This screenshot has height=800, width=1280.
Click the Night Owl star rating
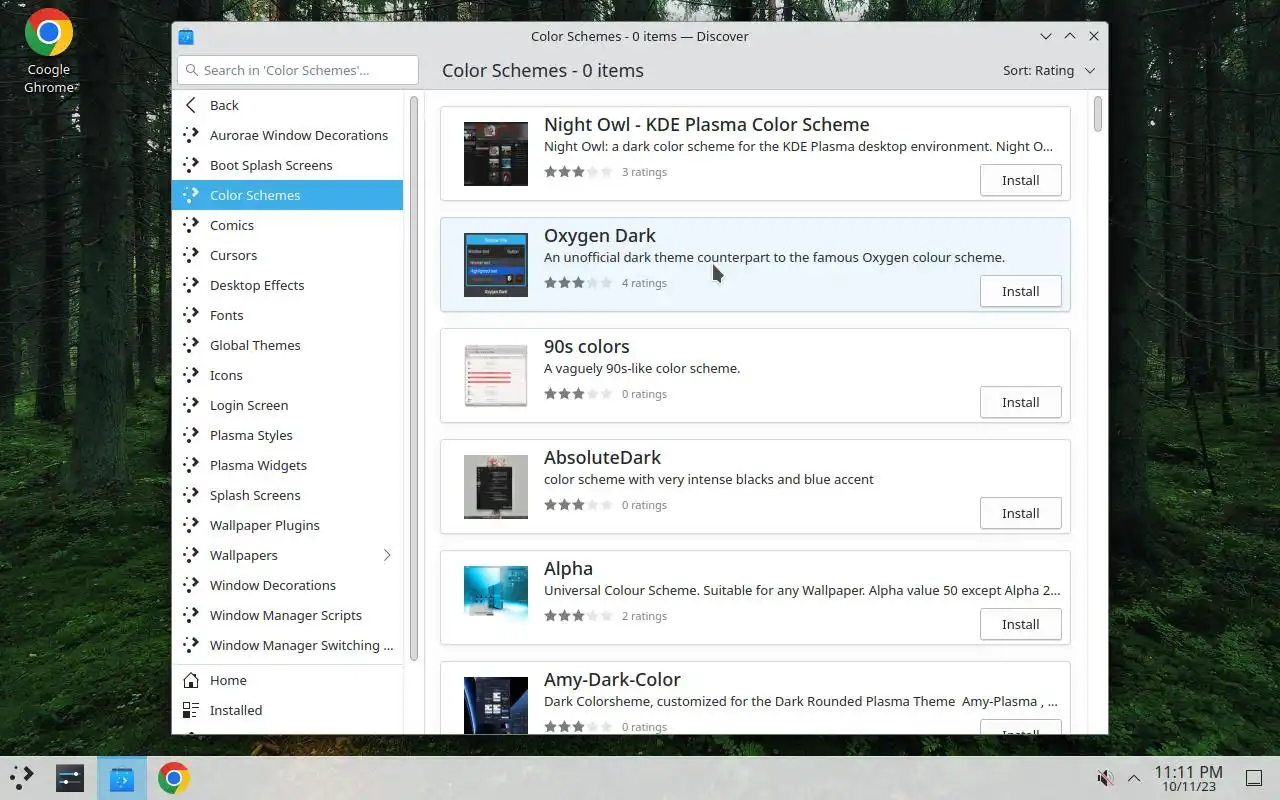578,172
